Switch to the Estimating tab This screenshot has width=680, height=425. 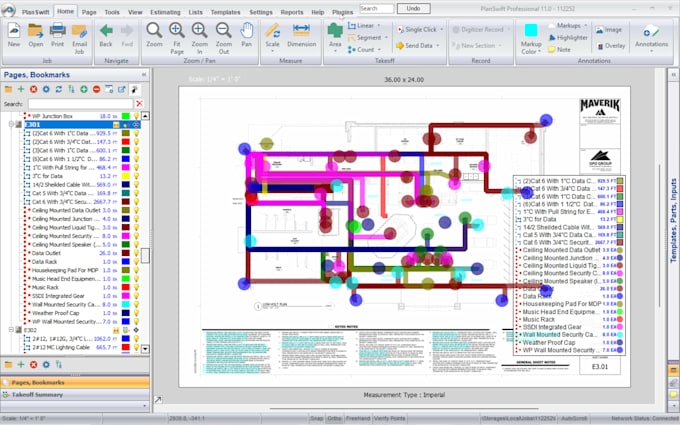click(165, 12)
